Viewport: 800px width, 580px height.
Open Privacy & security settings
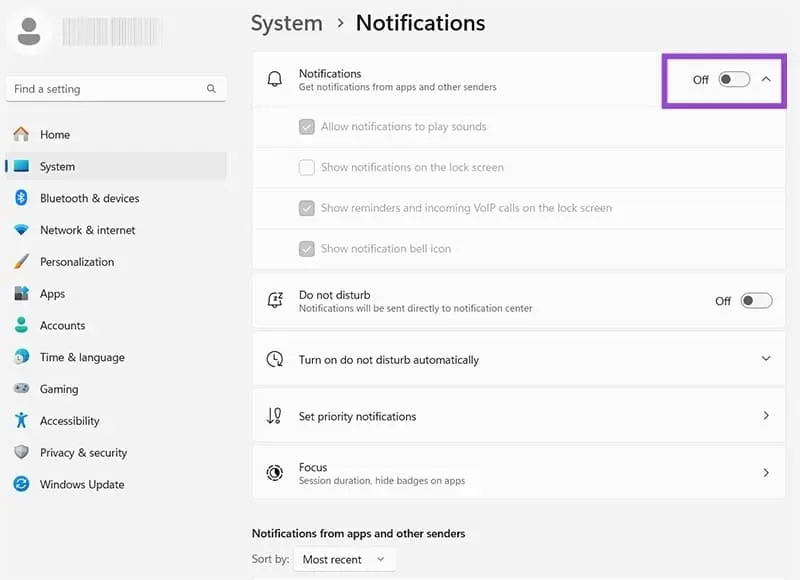pyautogui.click(x=116, y=452)
